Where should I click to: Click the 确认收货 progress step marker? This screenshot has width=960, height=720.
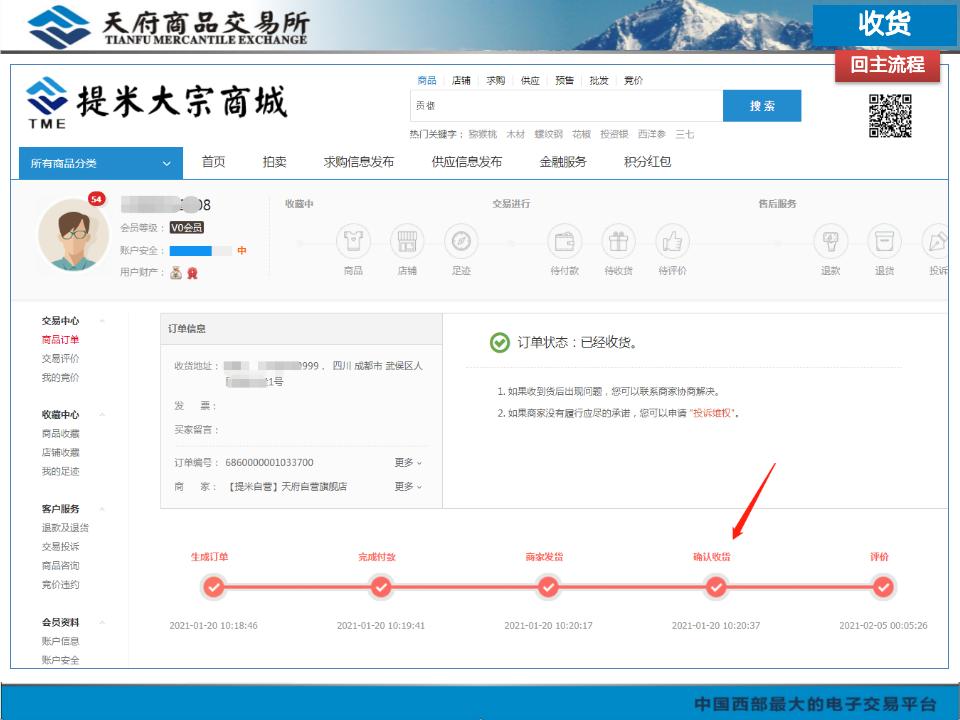pos(716,588)
